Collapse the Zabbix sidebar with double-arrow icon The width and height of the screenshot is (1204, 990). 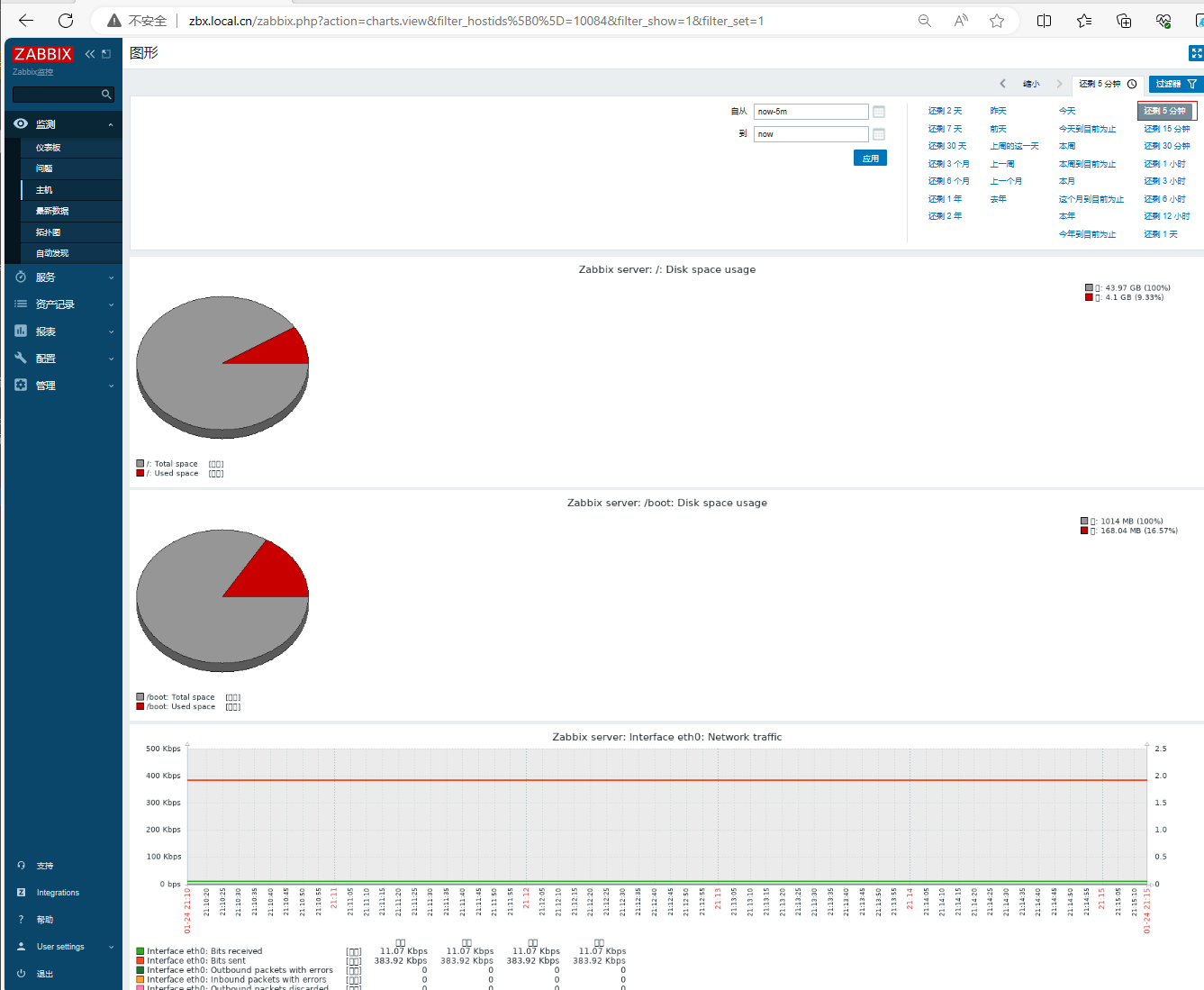pos(90,54)
